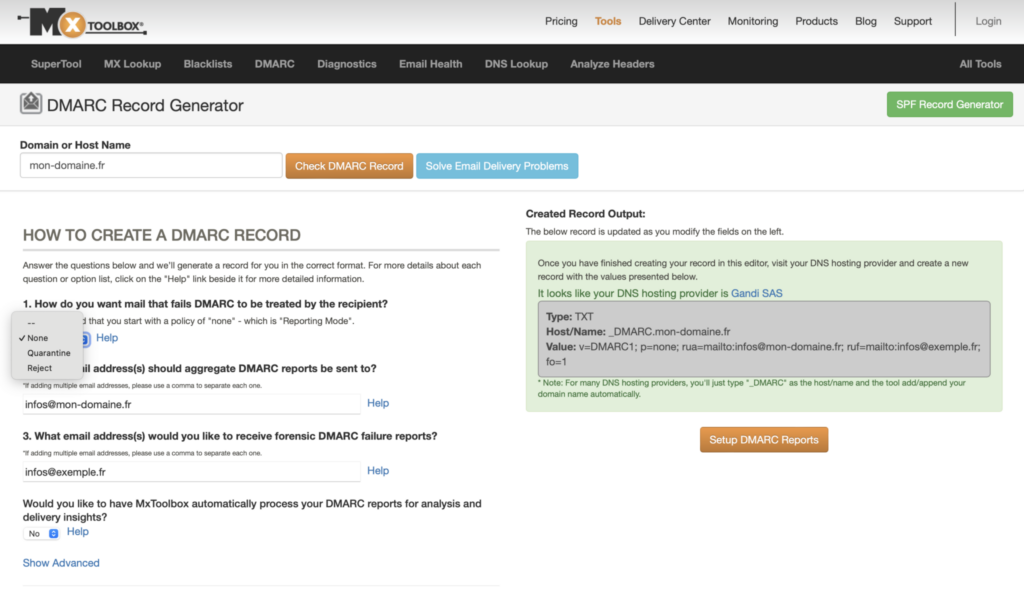Open the Gandi SAS provider link
Image resolution: width=1024 pixels, height=592 pixels.
[x=756, y=293]
